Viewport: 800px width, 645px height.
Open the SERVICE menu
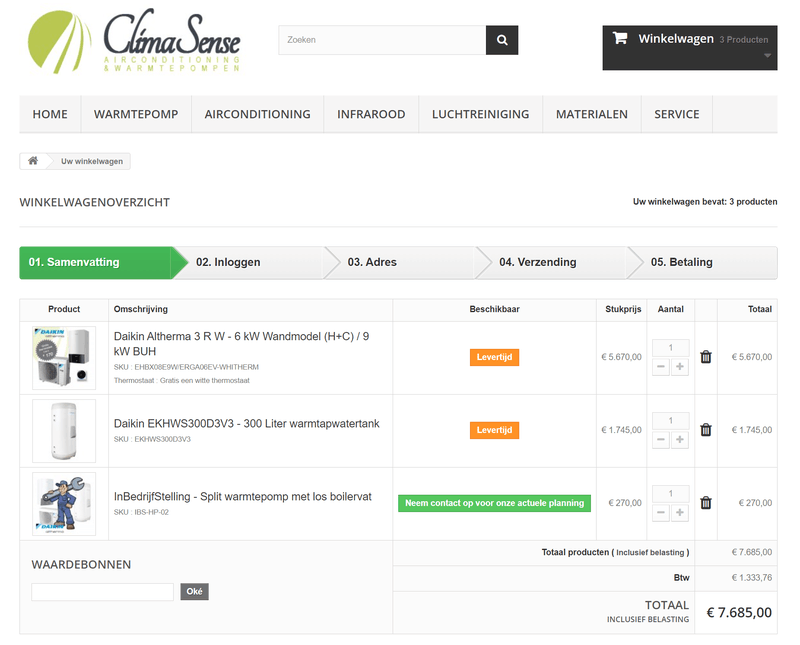pos(677,114)
